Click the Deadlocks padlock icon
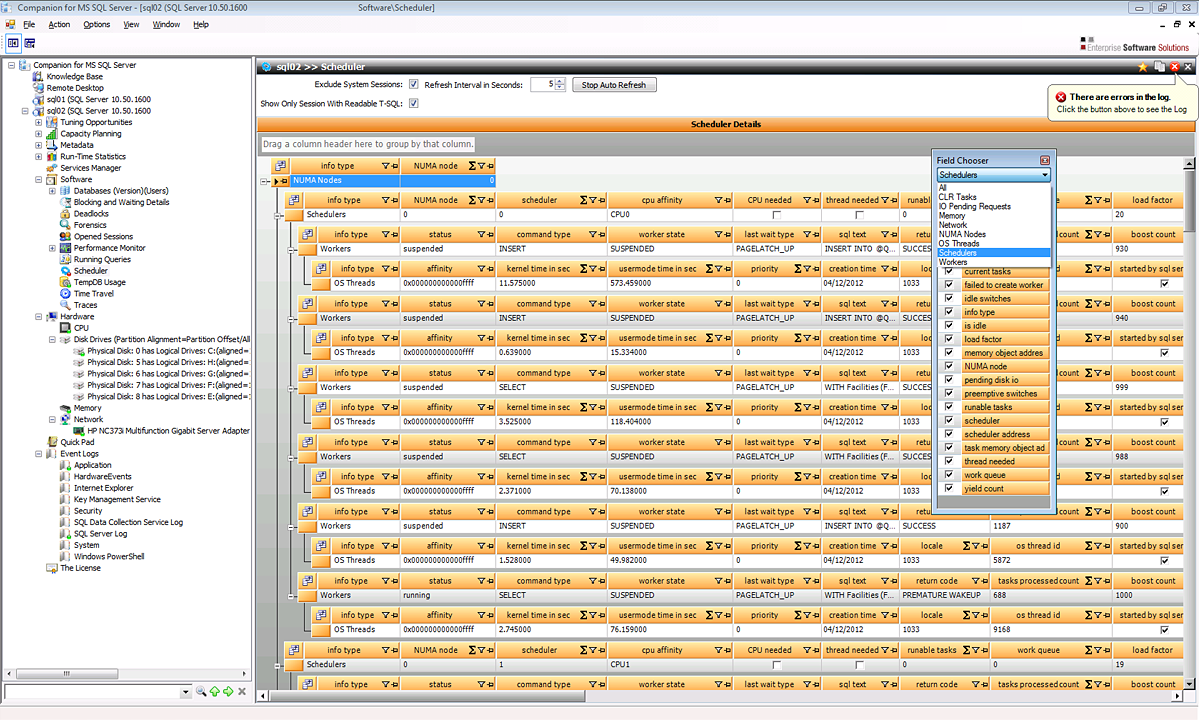This screenshot has width=1199, height=721. click(65, 214)
